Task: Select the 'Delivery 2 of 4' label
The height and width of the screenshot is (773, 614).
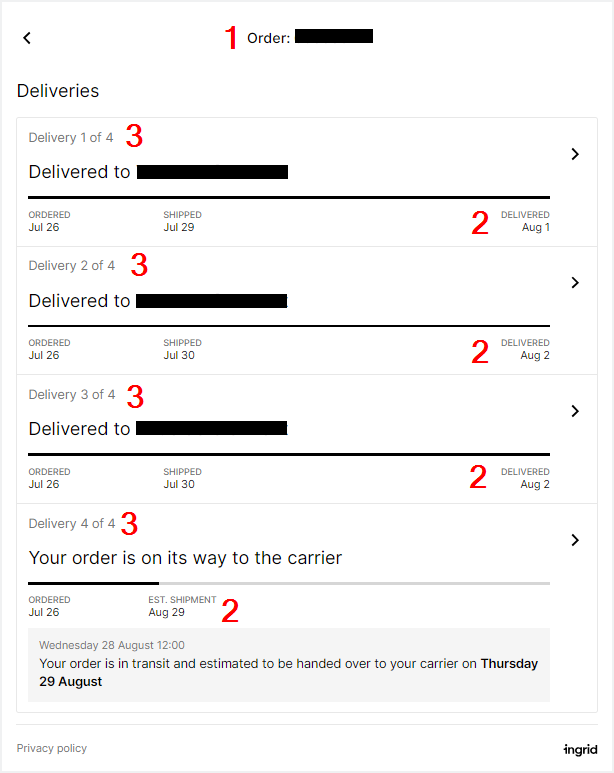Action: [72, 266]
